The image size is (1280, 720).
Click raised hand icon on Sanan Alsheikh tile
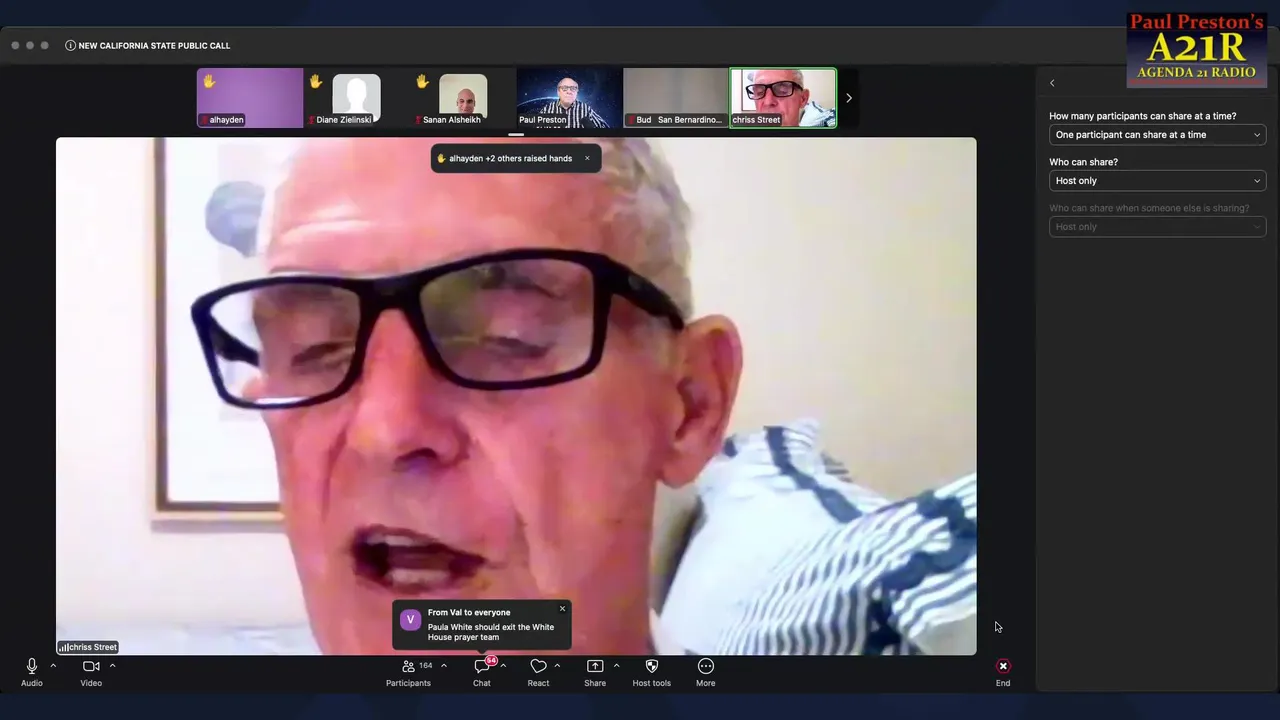422,81
